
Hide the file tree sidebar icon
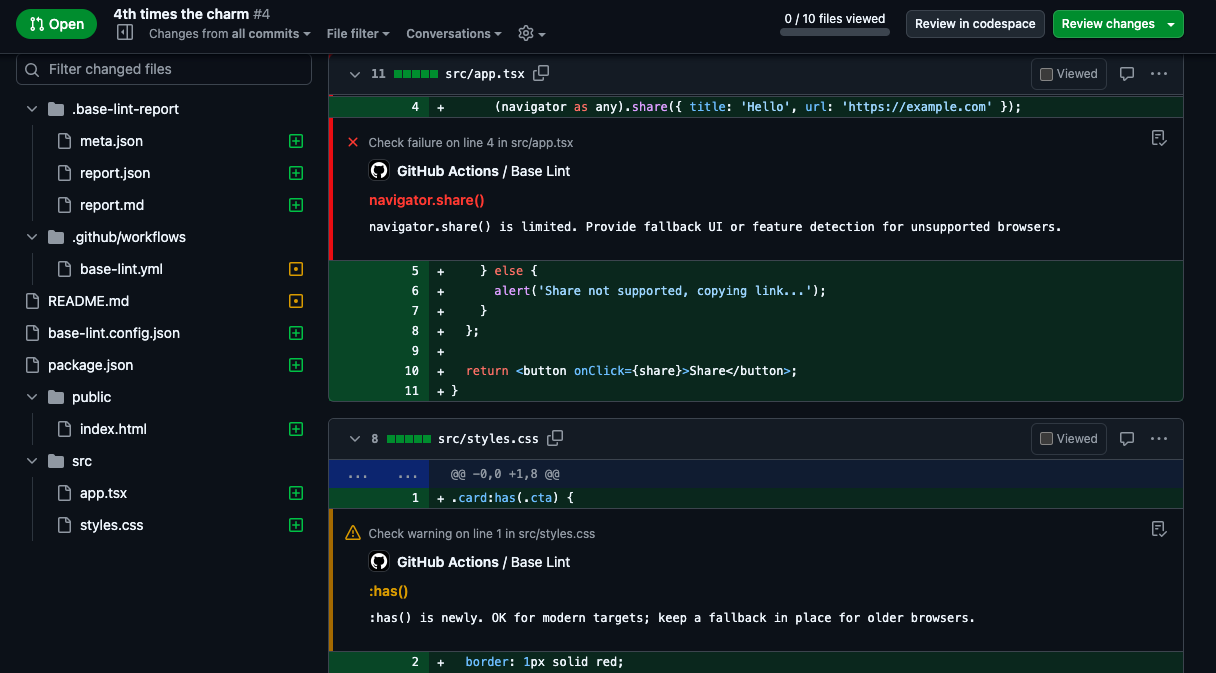point(125,33)
